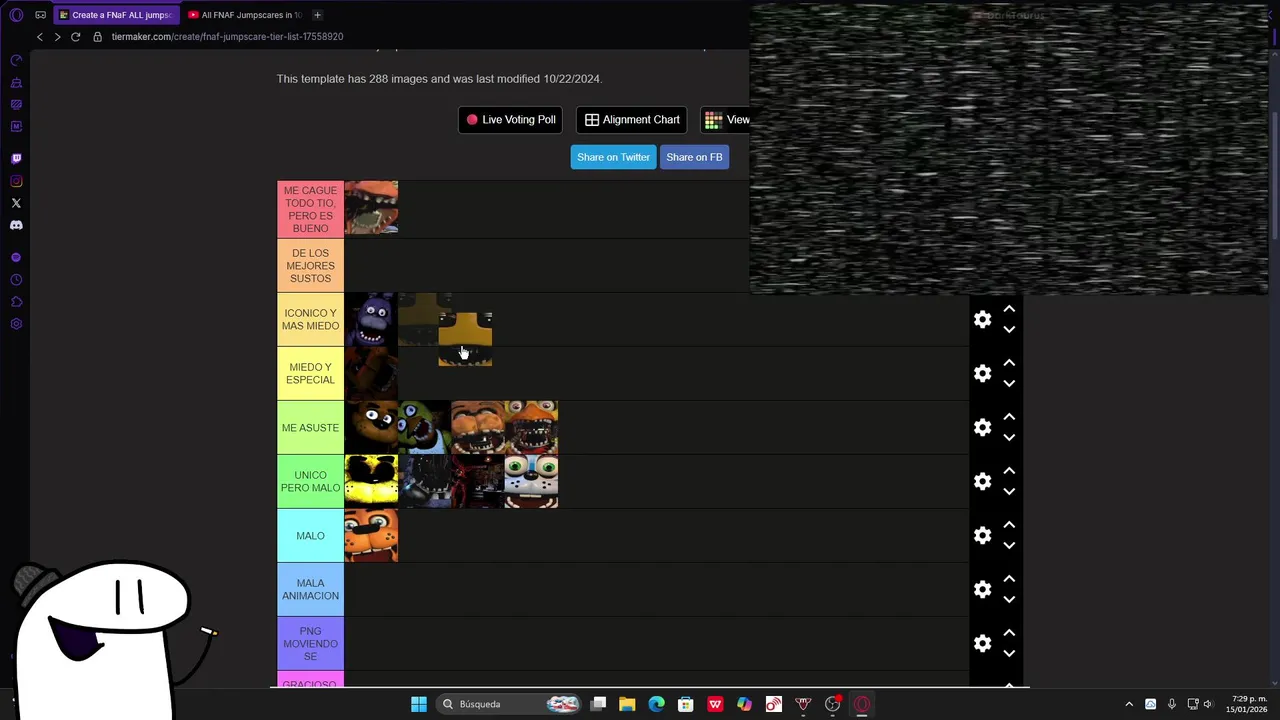Select Bonnie image in ICONICO row

coord(371,319)
